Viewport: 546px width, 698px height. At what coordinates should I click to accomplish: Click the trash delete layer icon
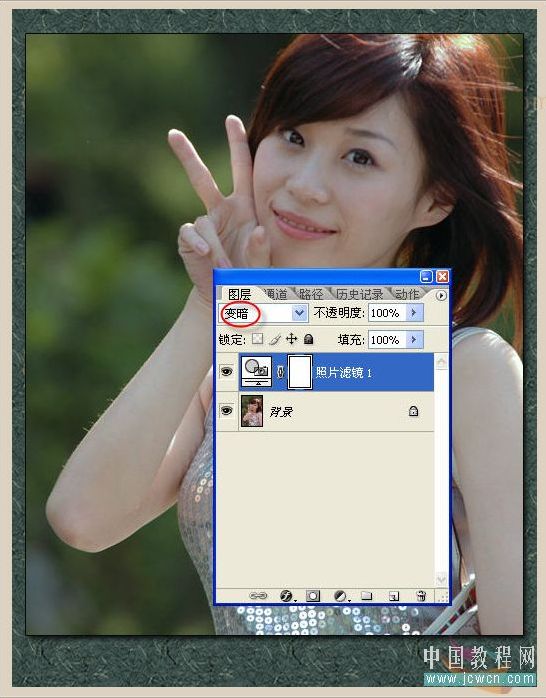point(421,596)
